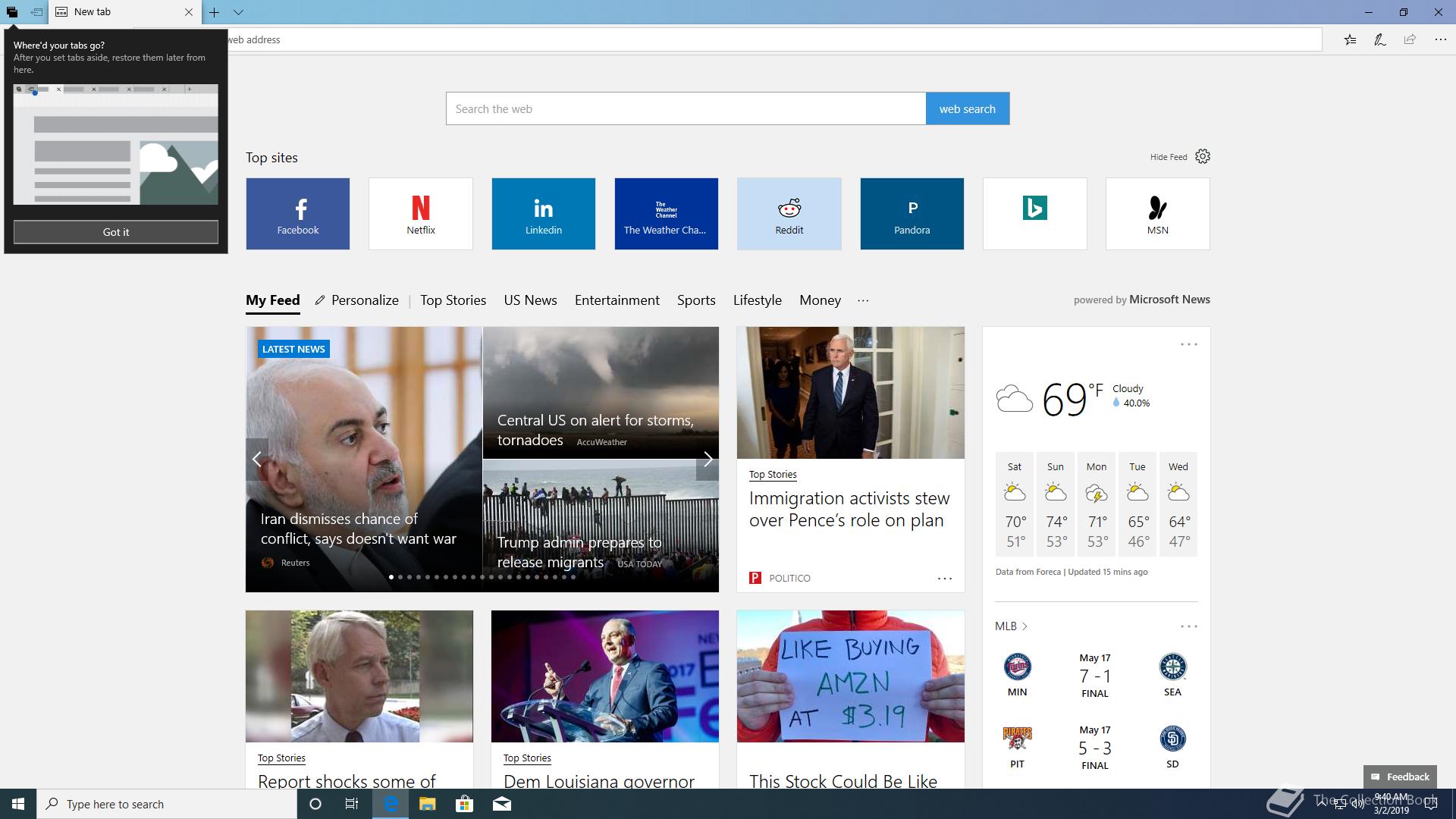
Task: Go to previous carousel slide arrow
Action: pyautogui.click(x=257, y=460)
